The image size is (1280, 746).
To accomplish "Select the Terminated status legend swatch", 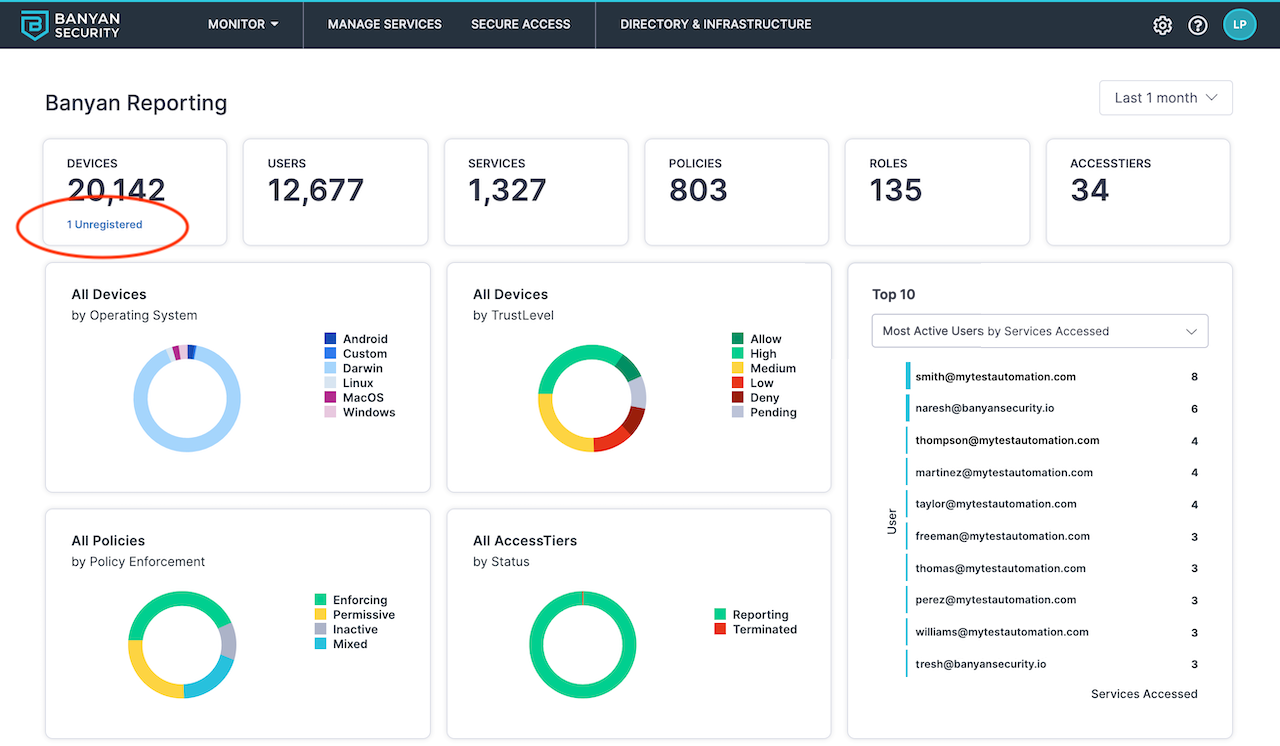I will [720, 629].
